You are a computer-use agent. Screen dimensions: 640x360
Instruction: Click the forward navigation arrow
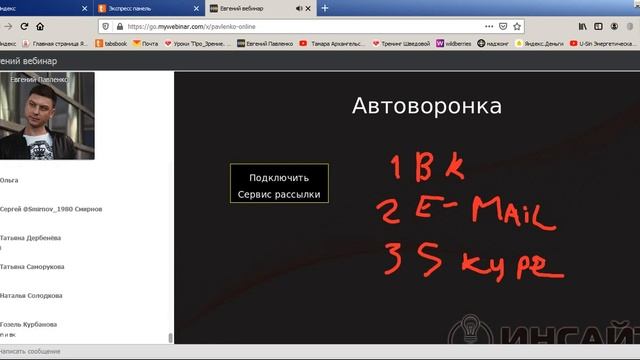[8, 27]
